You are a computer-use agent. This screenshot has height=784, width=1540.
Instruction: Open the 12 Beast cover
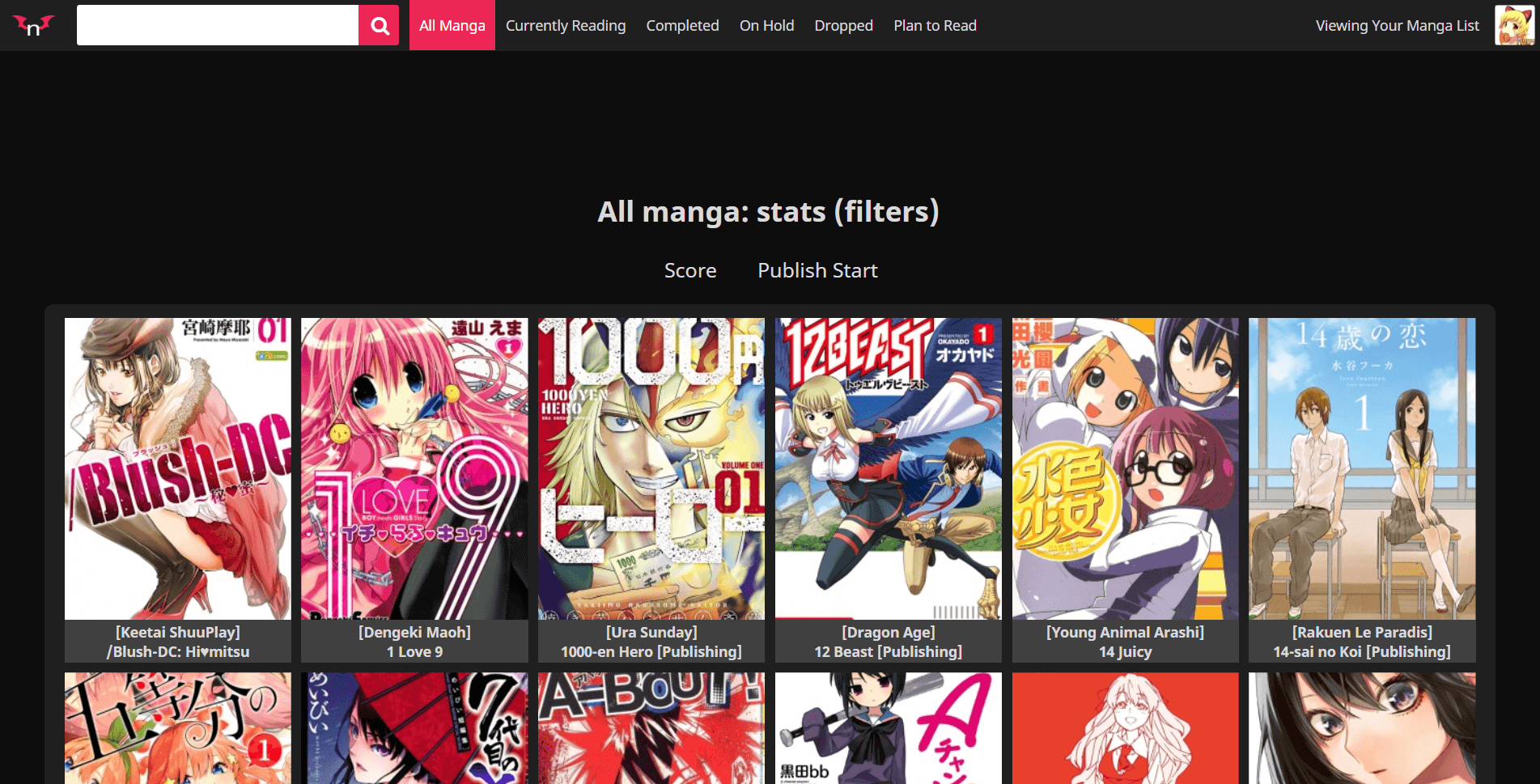[x=889, y=468]
